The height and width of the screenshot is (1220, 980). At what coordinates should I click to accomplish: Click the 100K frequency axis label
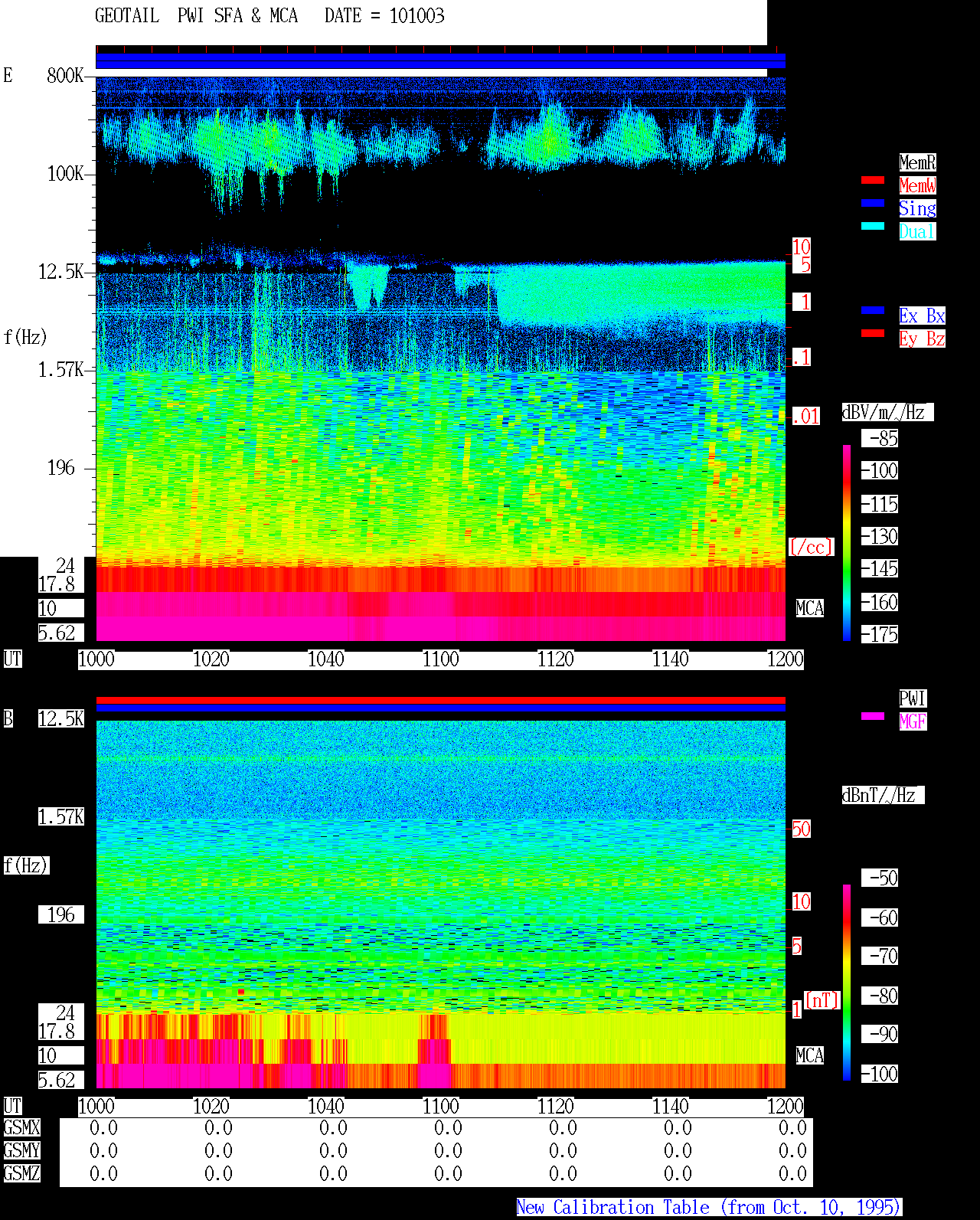(x=65, y=173)
